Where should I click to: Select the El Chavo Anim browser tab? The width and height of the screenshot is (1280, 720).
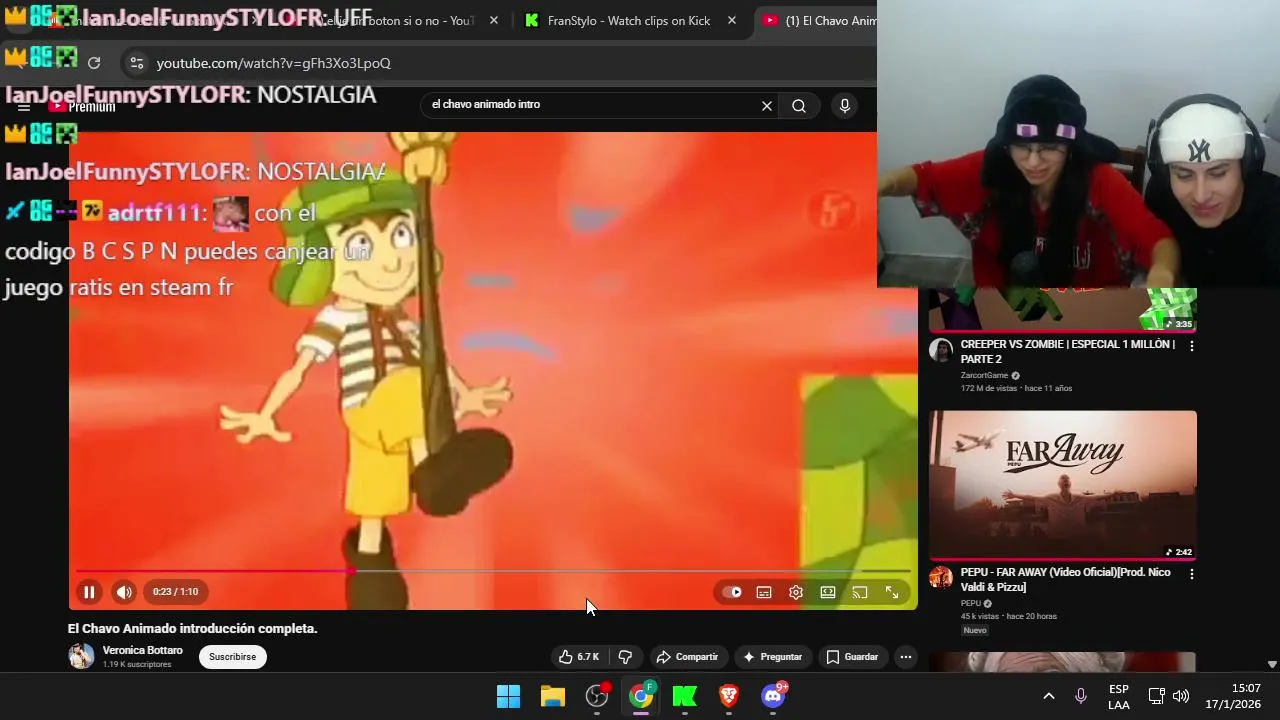pyautogui.click(x=820, y=21)
